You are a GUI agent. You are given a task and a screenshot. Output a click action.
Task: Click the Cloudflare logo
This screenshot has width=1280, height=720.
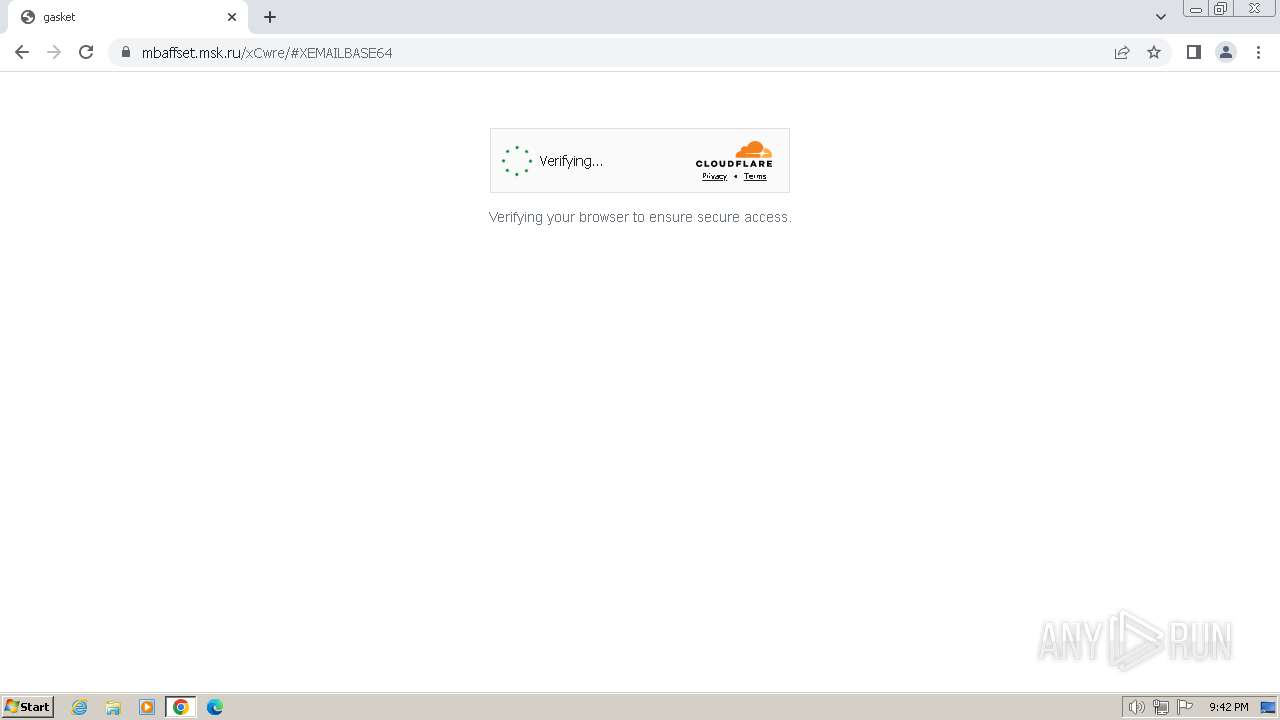734,154
